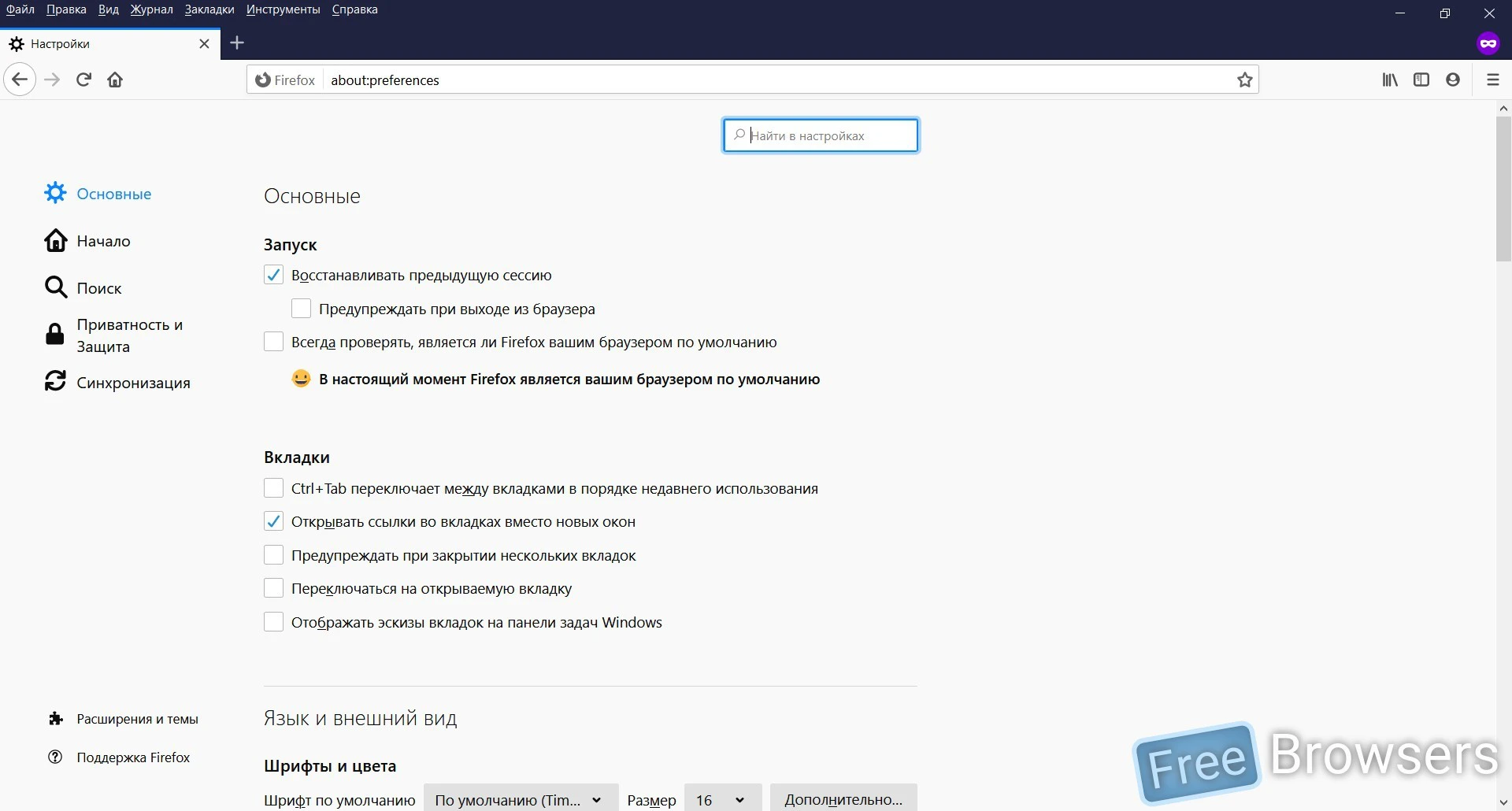Open the hamburger application menu
The image size is (1512, 811).
coord(1492,80)
